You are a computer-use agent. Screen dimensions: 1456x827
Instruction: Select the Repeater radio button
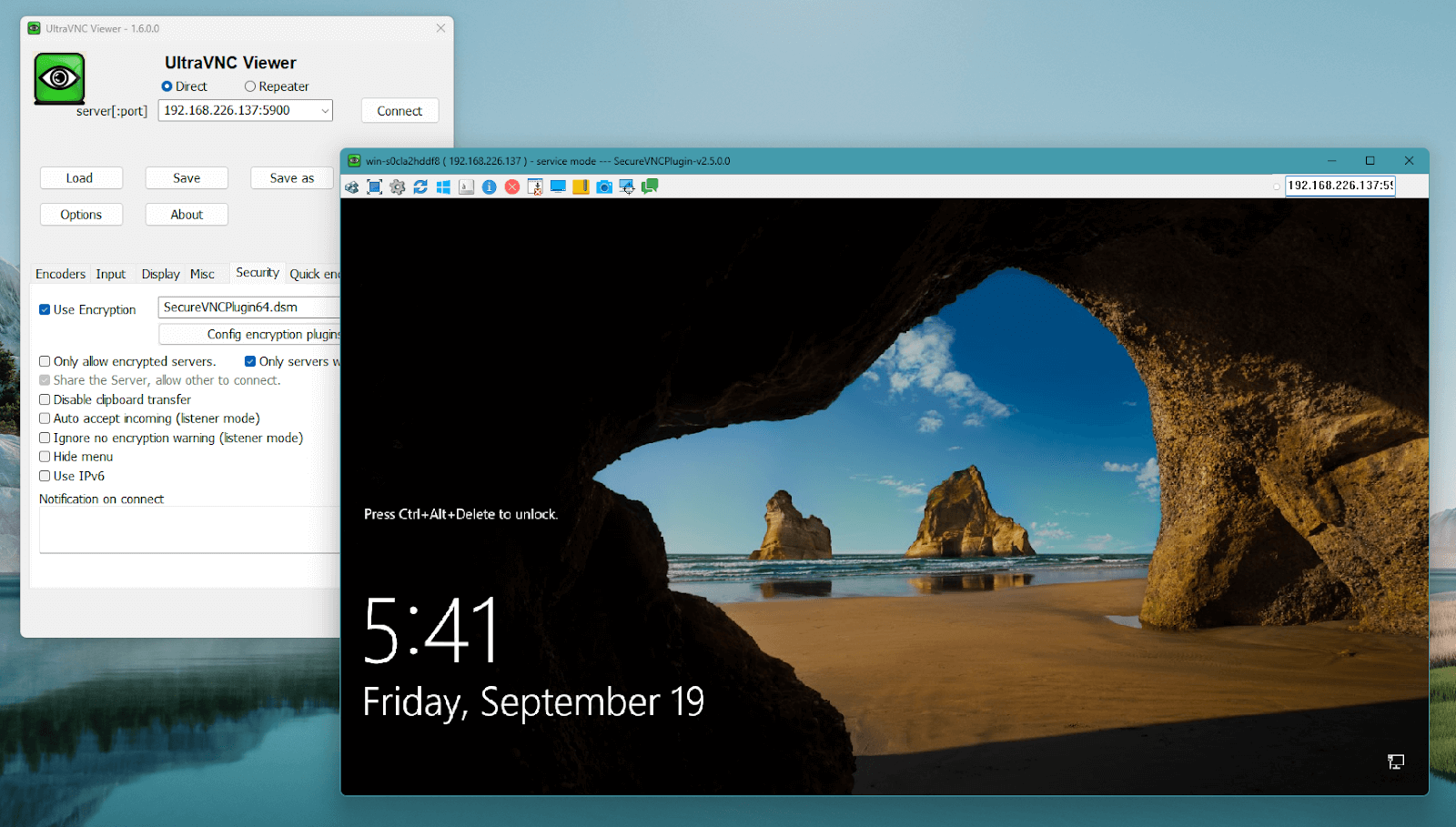tap(250, 86)
